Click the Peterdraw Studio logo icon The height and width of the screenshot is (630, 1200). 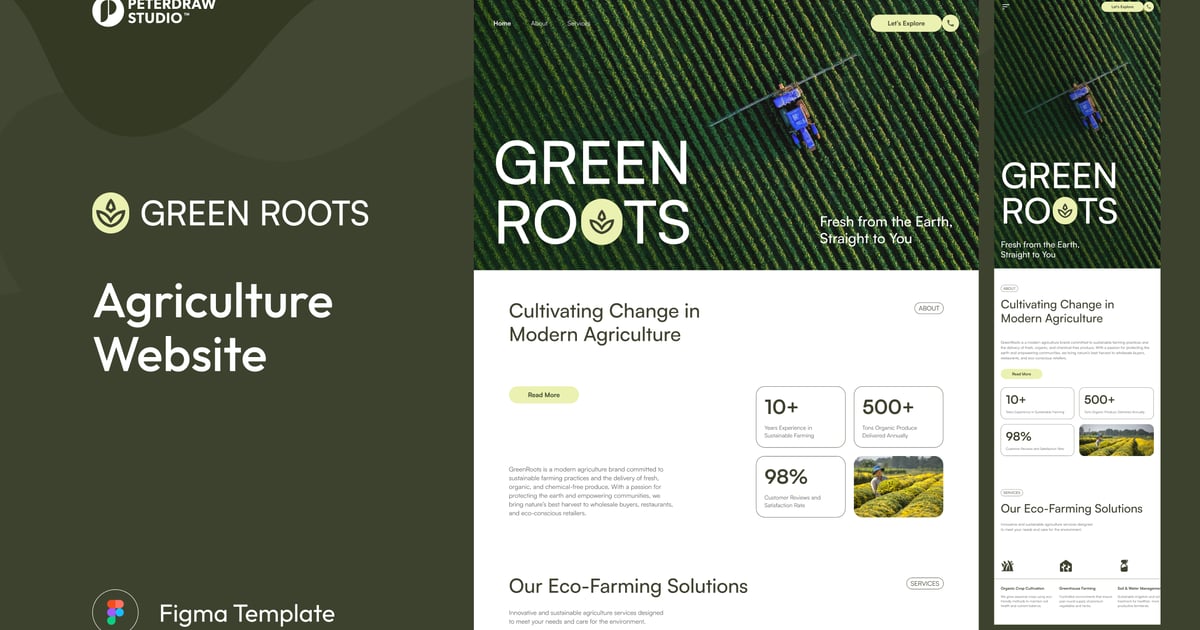click(108, 11)
